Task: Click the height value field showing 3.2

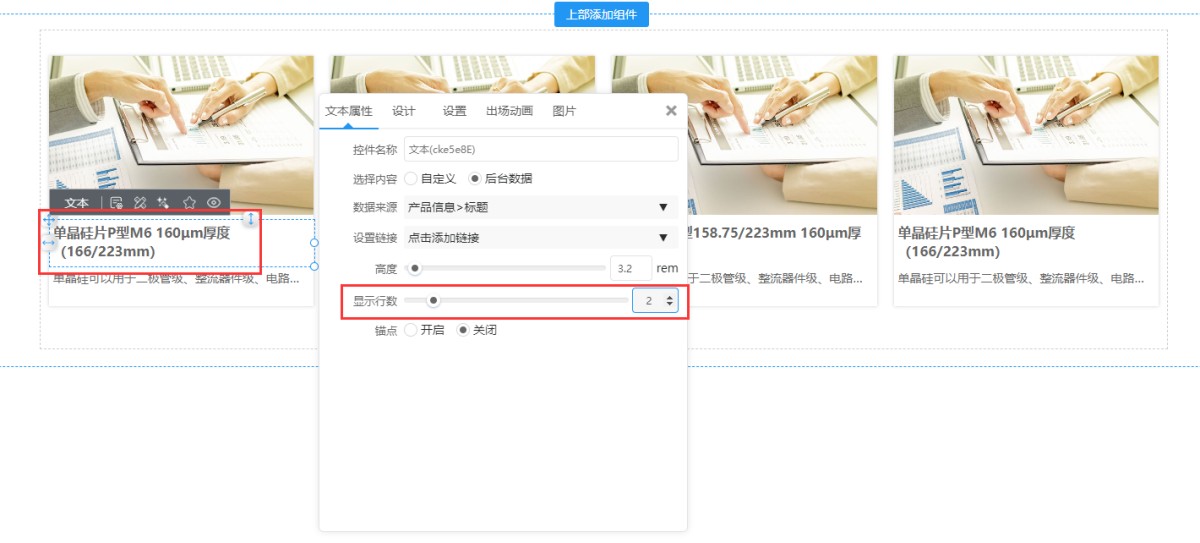Action: (631, 268)
